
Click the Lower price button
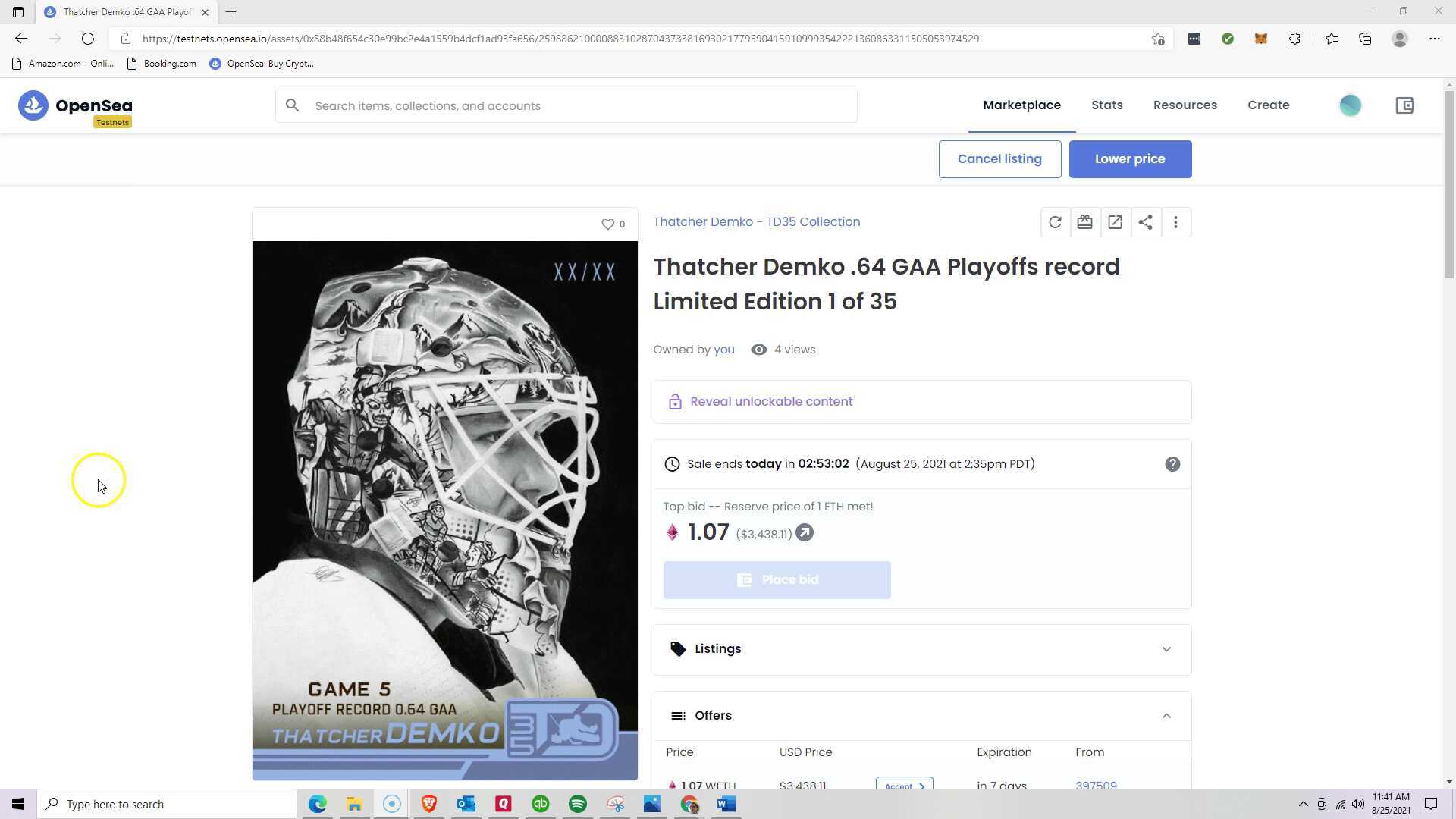1130,159
